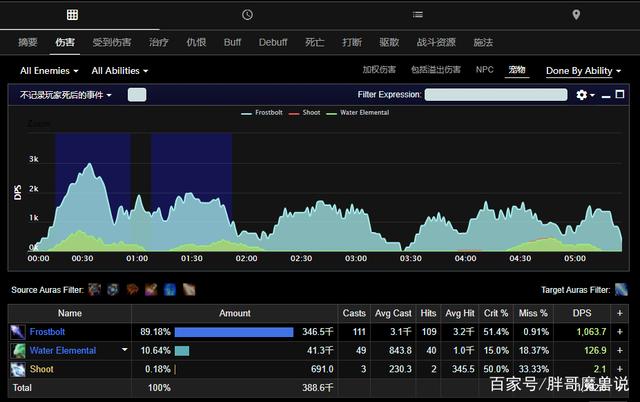Click the Frostbolt spell icon in table
The width and height of the screenshot is (640, 402).
[18, 331]
